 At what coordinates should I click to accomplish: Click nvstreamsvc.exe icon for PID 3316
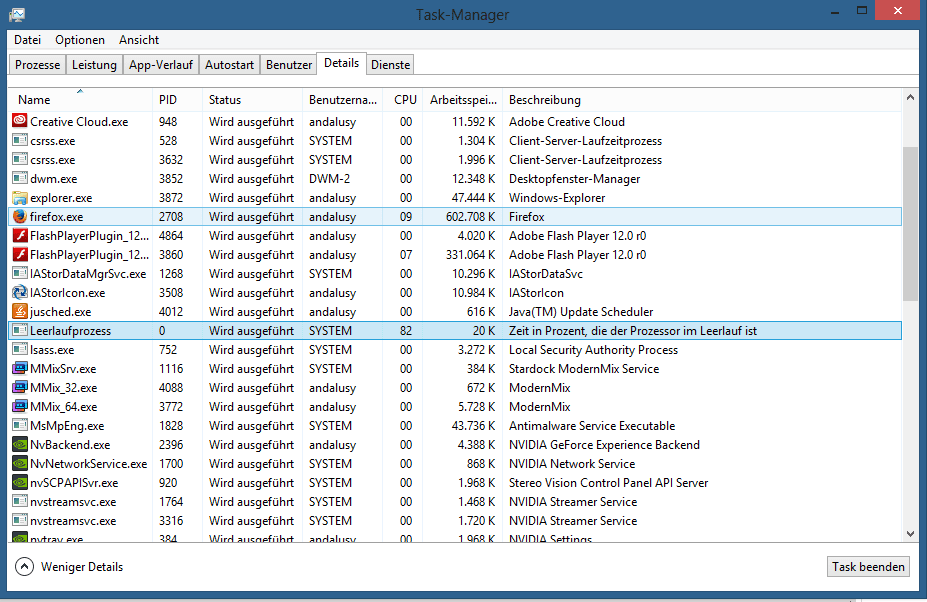point(20,520)
